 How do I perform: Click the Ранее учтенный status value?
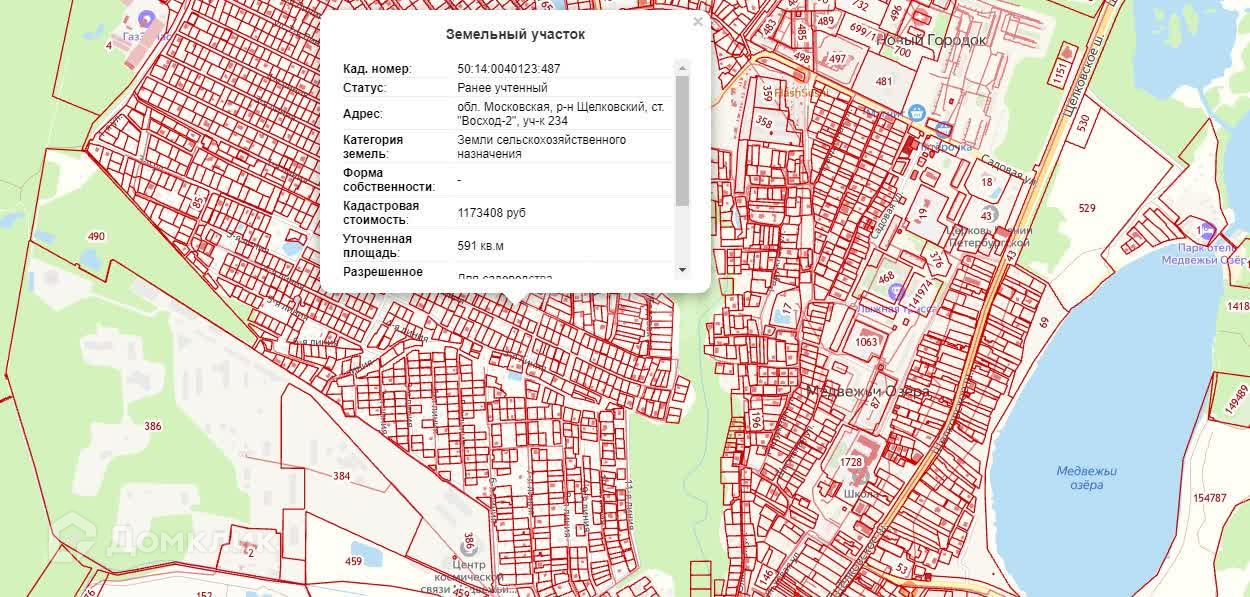click(502, 88)
